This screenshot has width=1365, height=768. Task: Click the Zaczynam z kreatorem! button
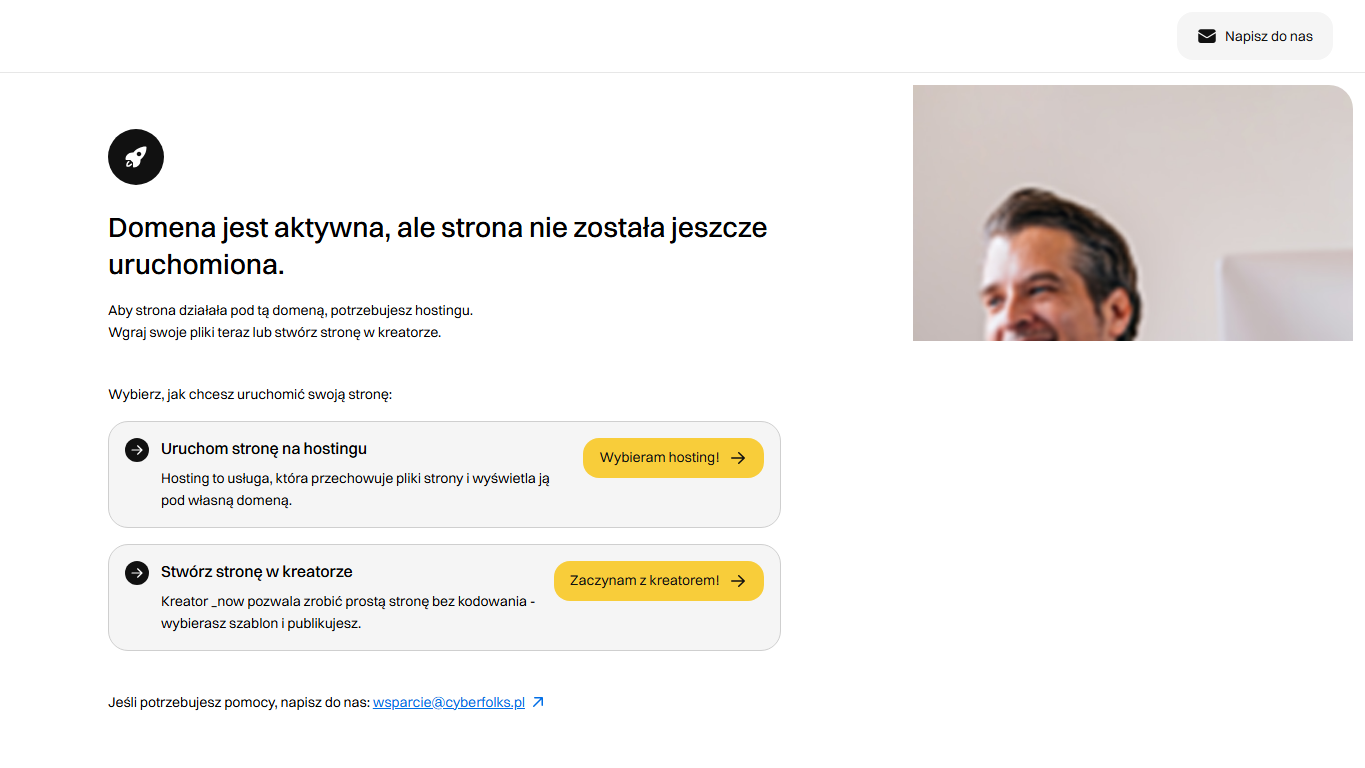[x=659, y=581]
